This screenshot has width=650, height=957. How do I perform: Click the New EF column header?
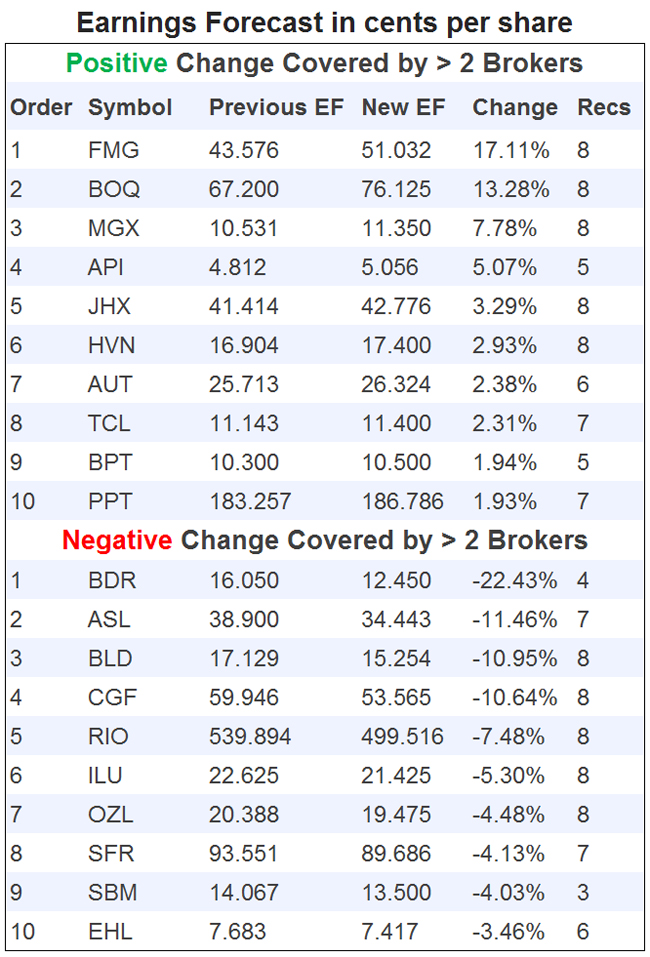pos(402,108)
